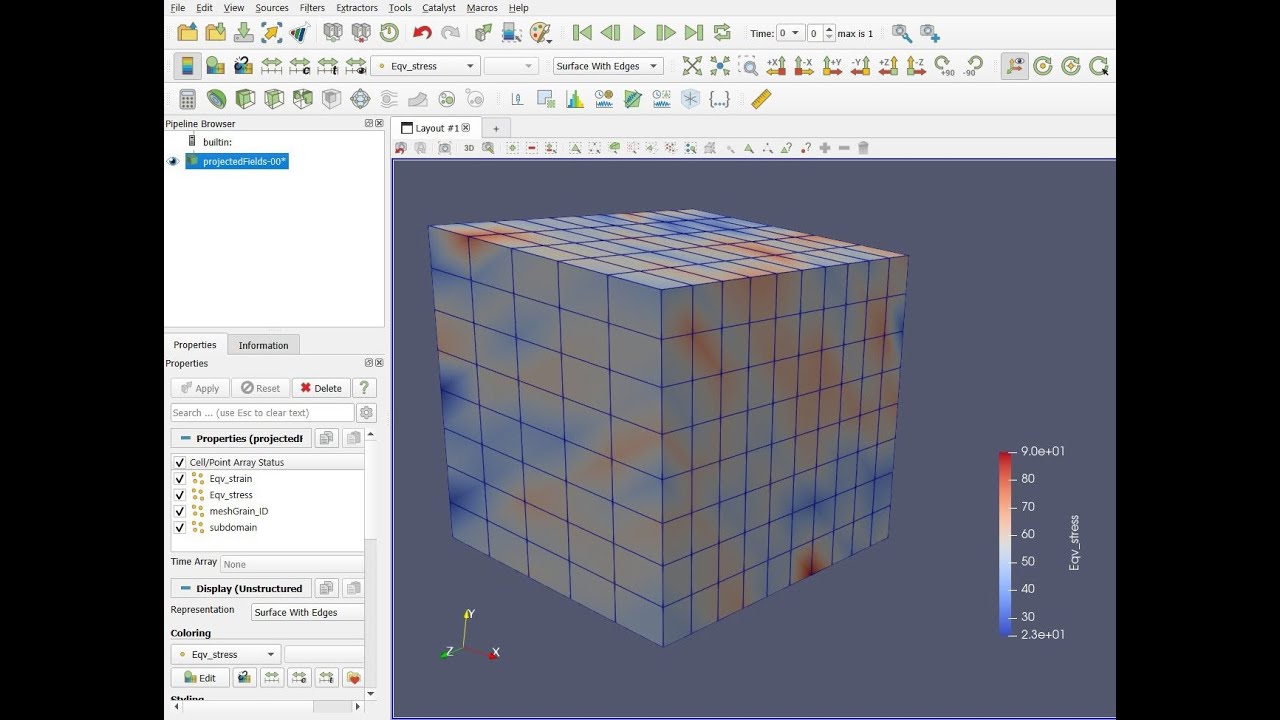Click the Connect to server icon
This screenshot has height=720, width=1280.
click(x=333, y=33)
